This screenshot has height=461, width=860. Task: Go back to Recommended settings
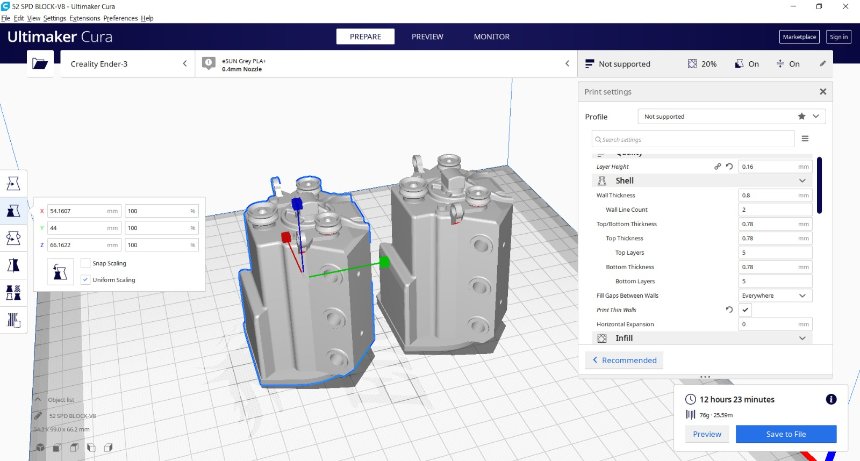pos(624,360)
